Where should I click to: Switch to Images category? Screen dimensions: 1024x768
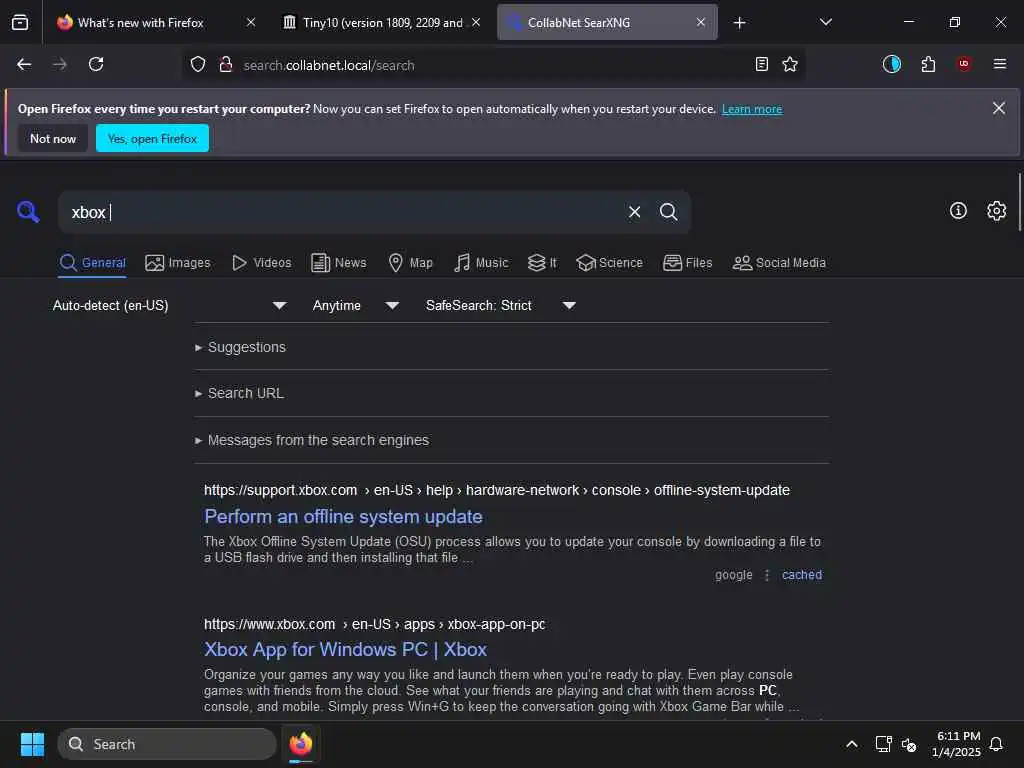pos(178,263)
